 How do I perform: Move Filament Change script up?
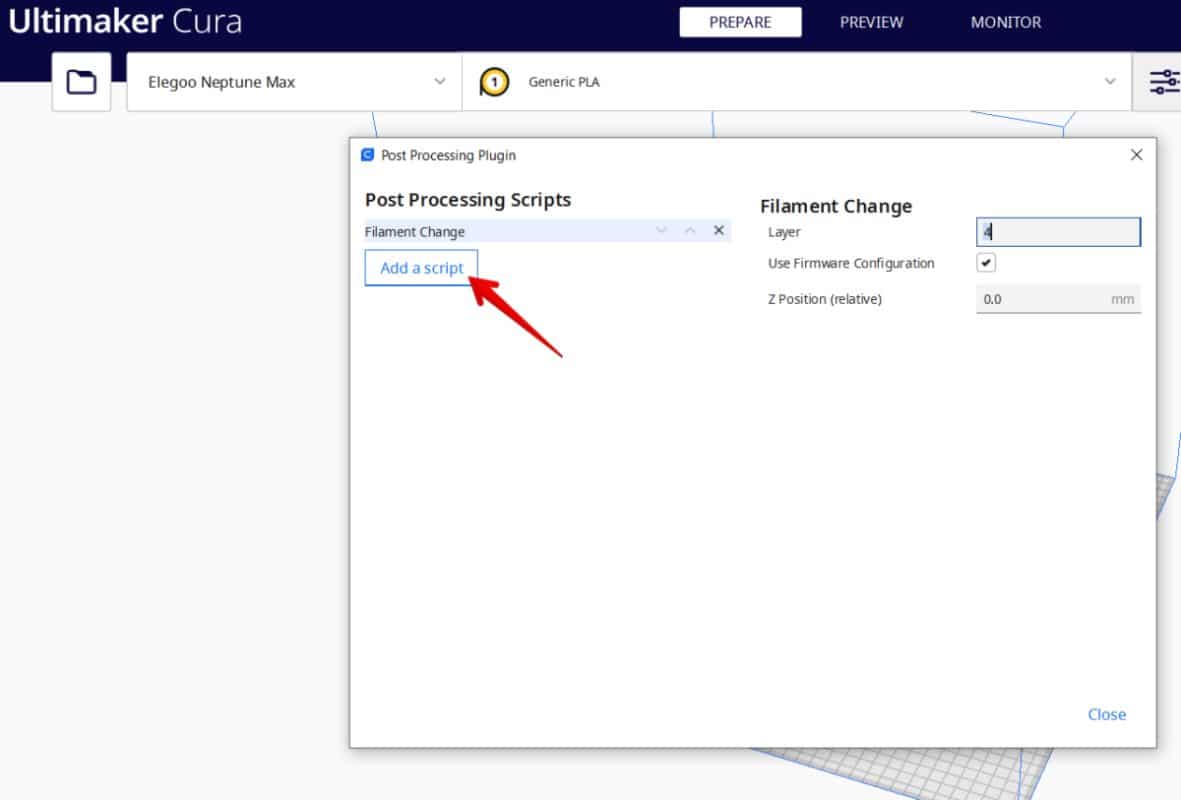click(689, 231)
